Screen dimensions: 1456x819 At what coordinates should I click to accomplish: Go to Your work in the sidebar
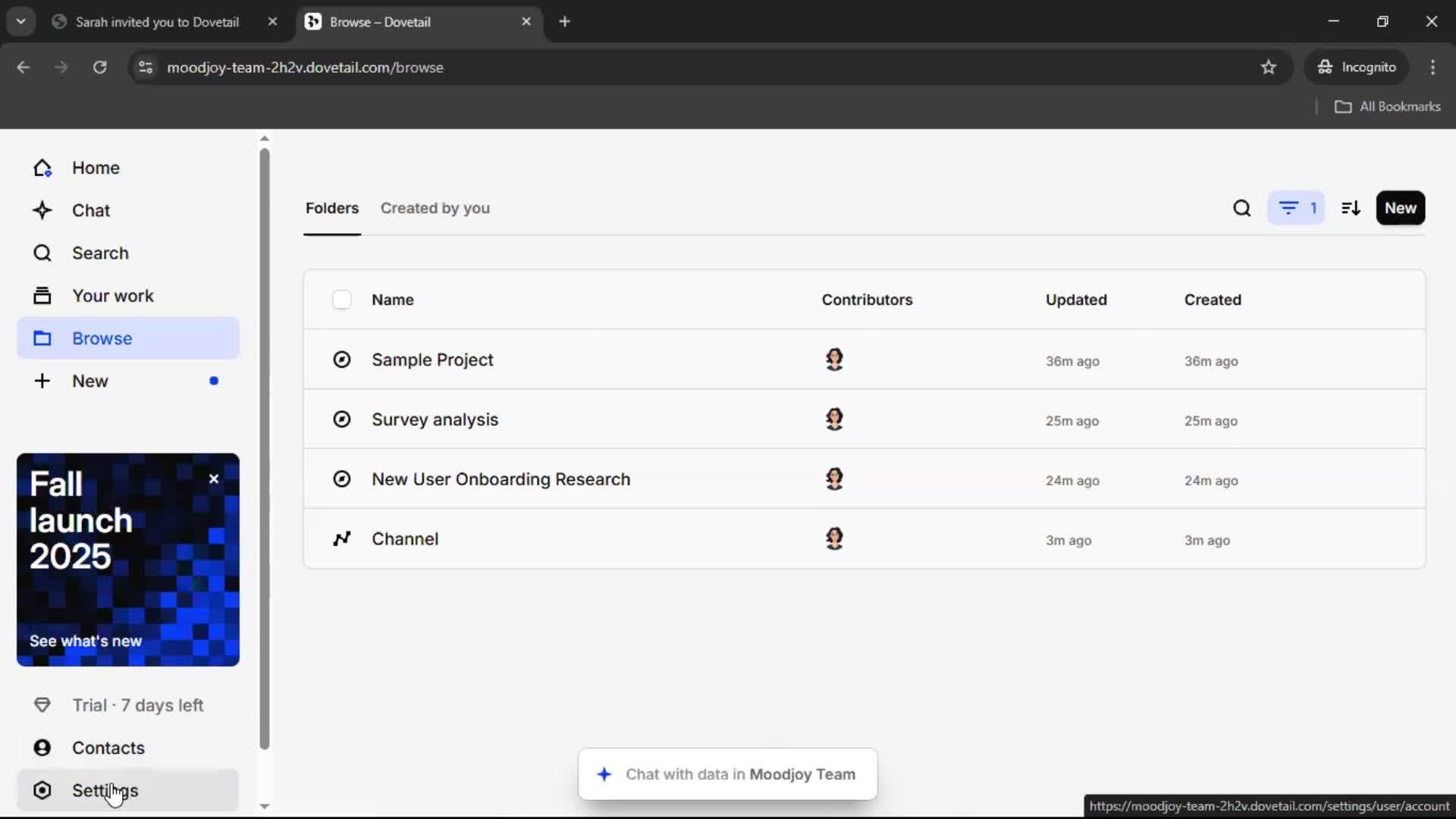tap(112, 296)
